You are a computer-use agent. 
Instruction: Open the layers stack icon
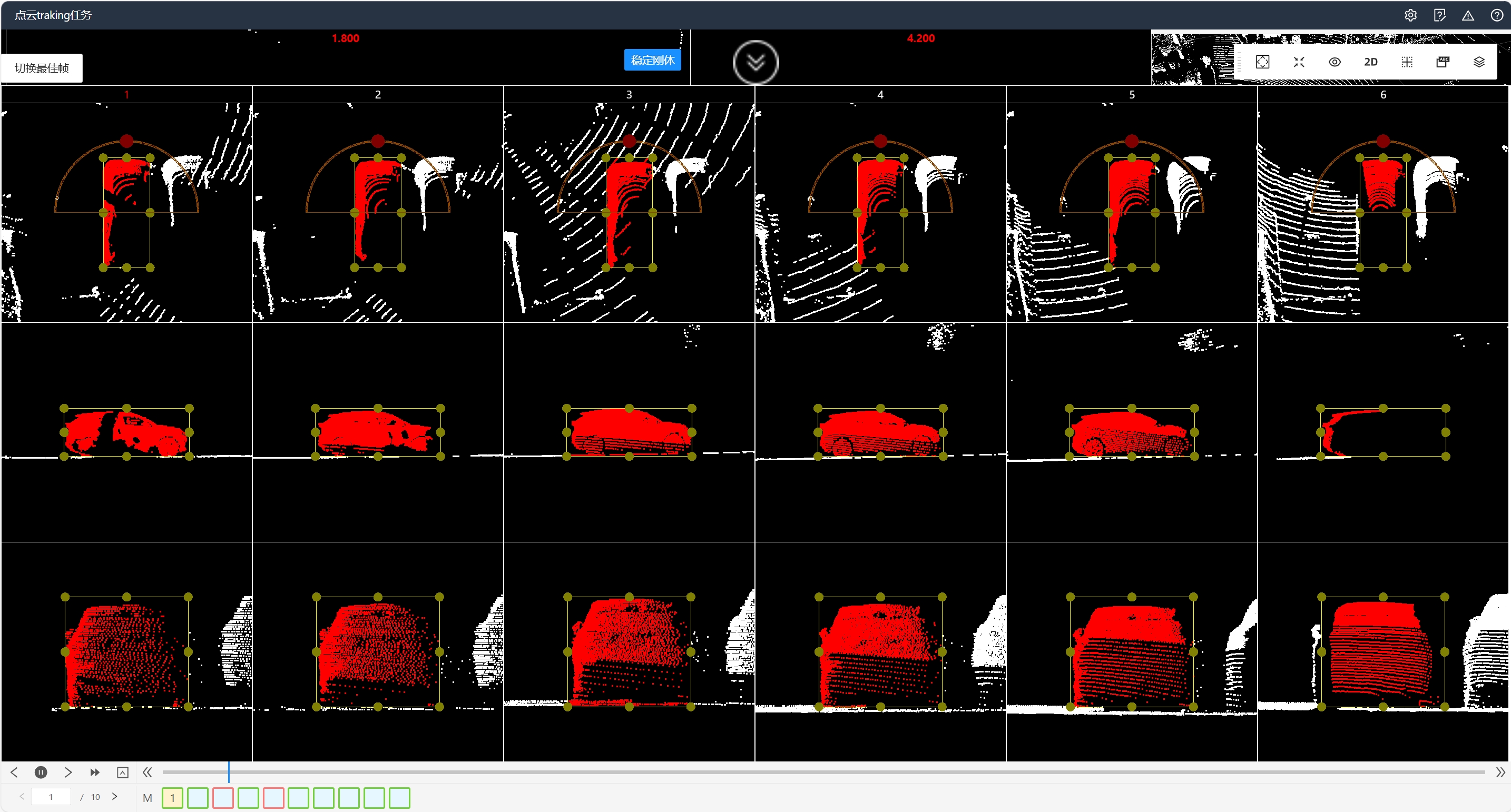tap(1479, 62)
